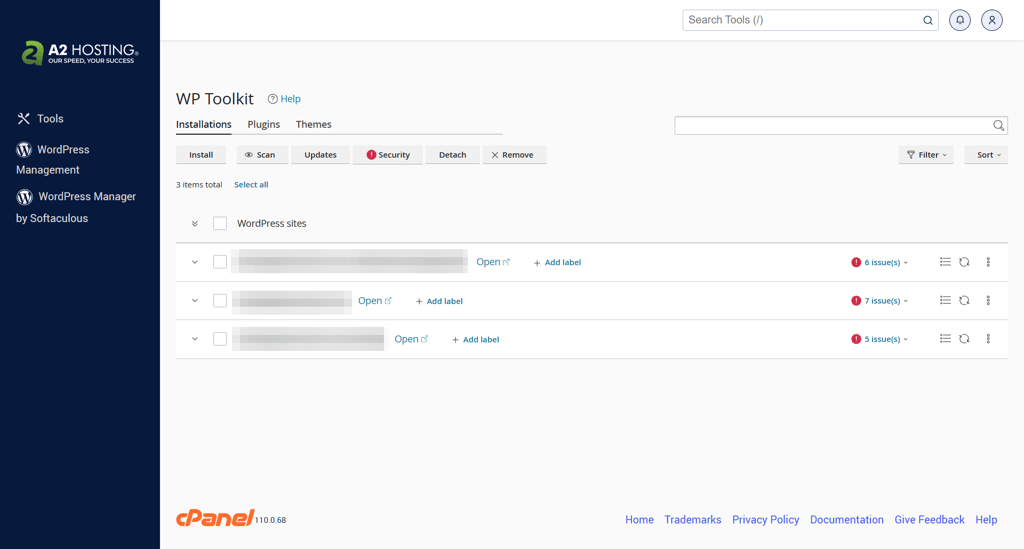Screen dimensions: 1024x549
Task: Click the Help link in footer
Action: [986, 520]
